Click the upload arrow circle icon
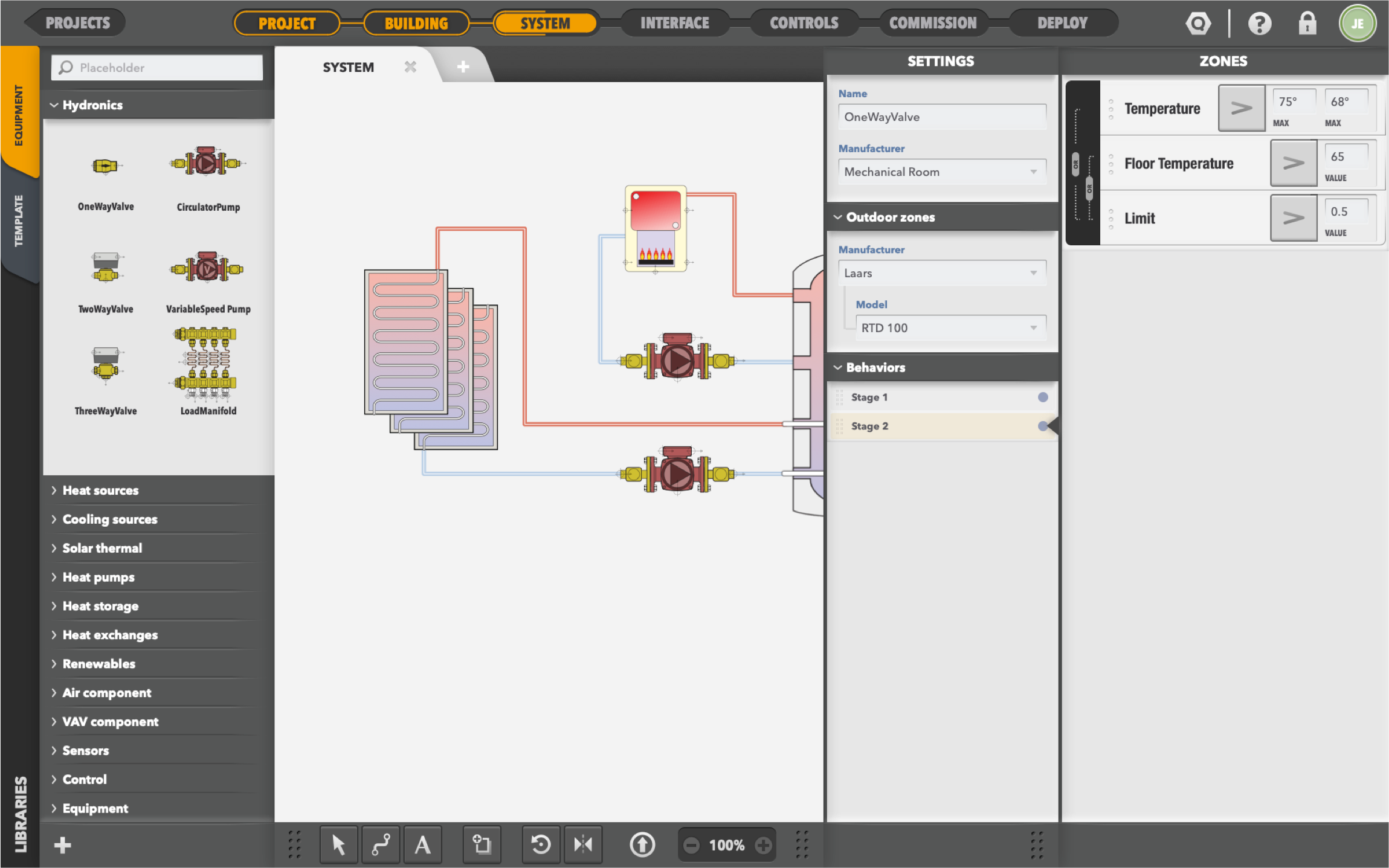 coord(642,844)
